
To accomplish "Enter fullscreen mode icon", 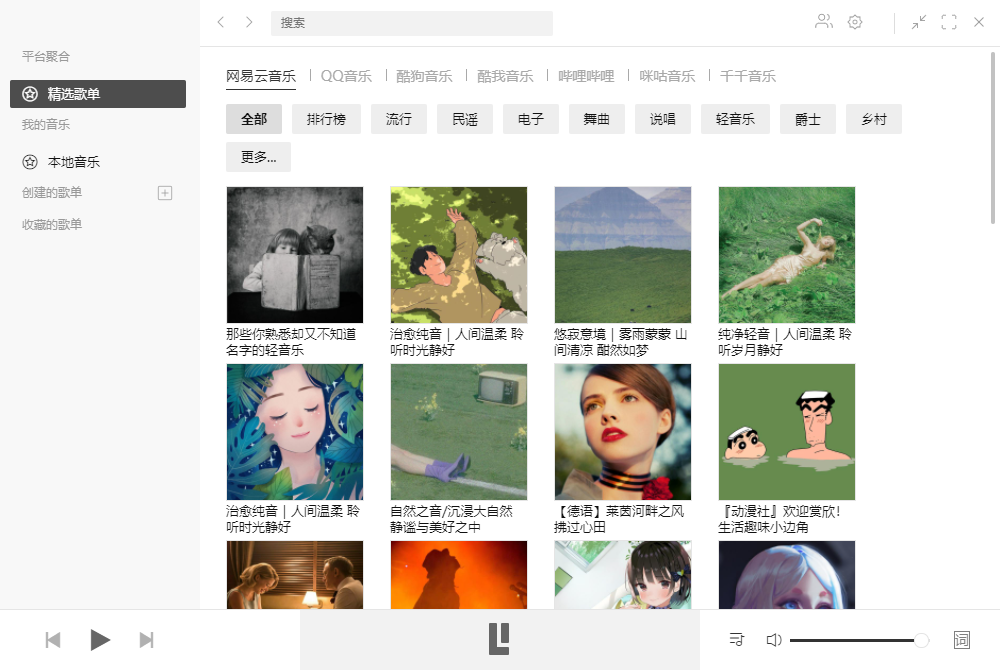I will coord(949,22).
